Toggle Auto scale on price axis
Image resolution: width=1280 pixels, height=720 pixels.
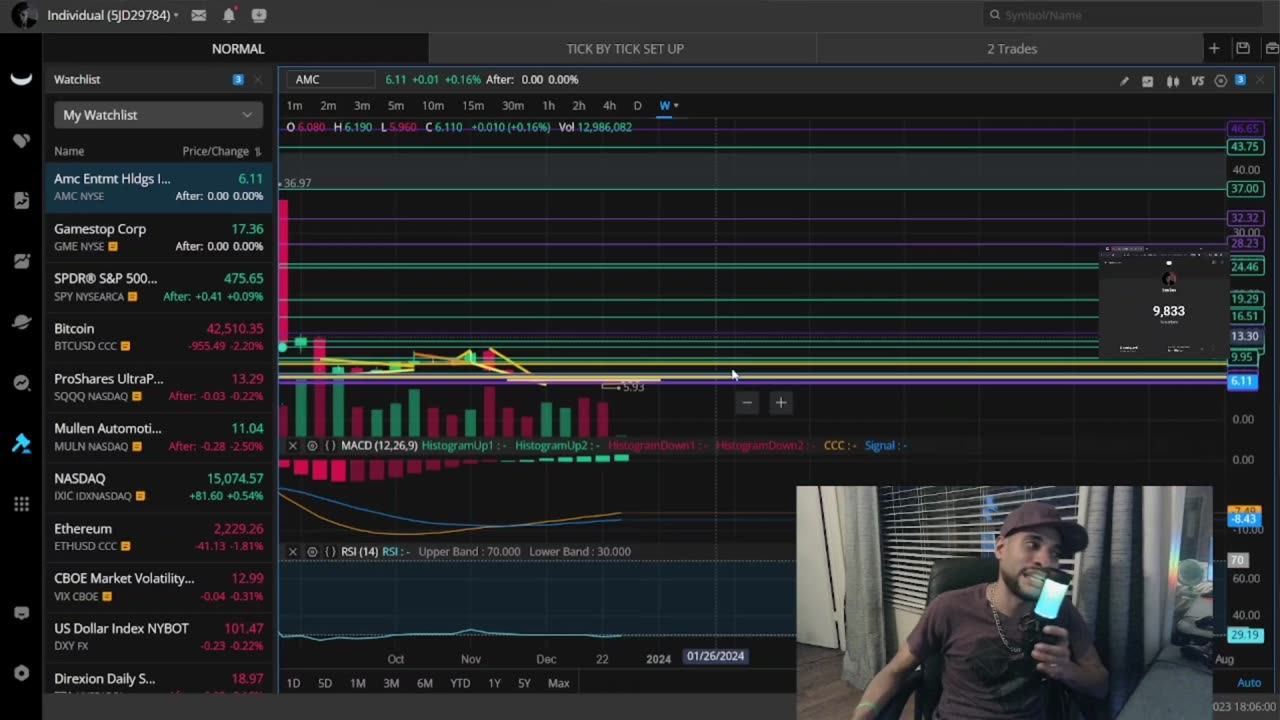pyautogui.click(x=1249, y=683)
